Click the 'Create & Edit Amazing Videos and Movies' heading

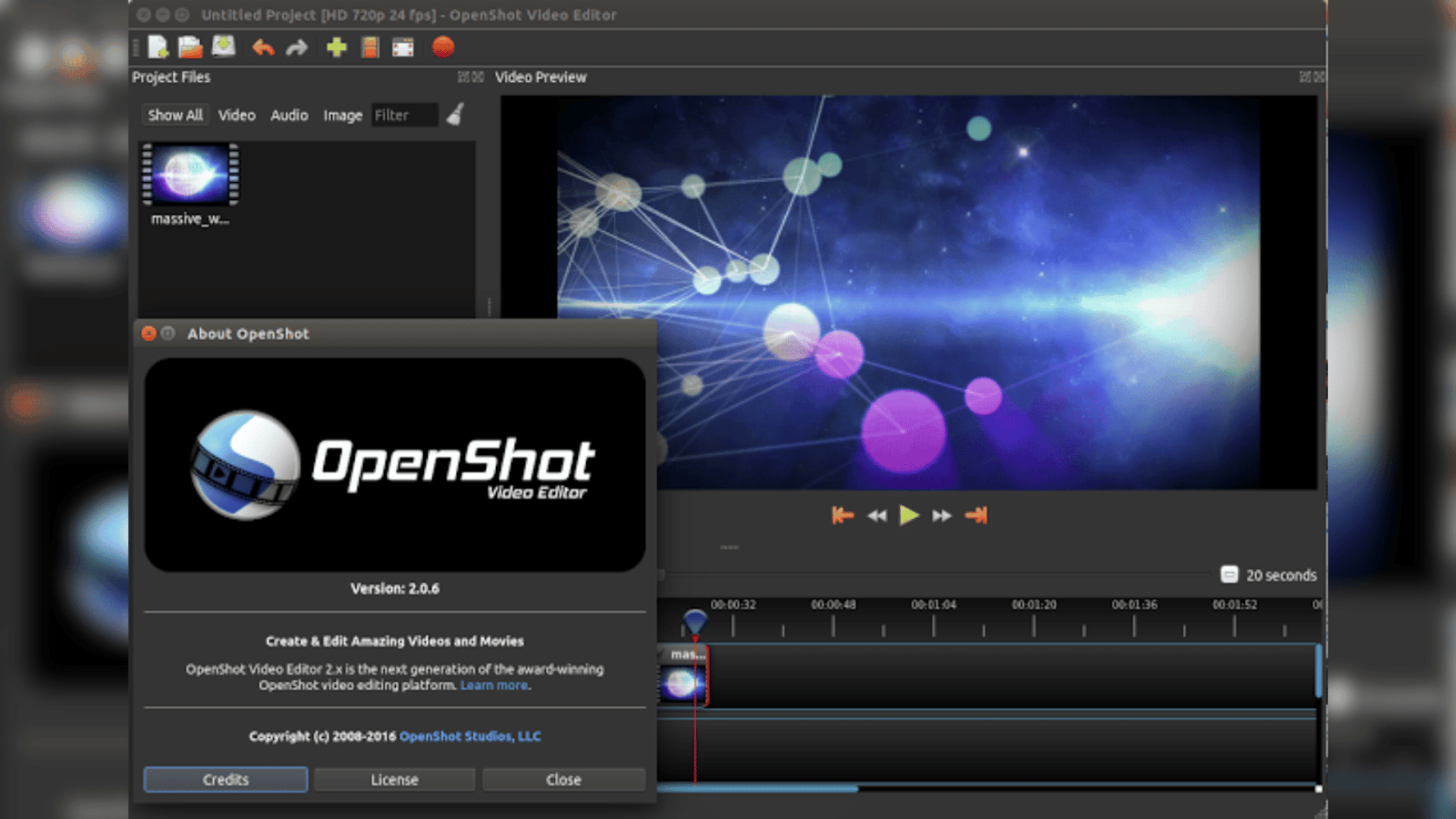pyautogui.click(x=395, y=641)
